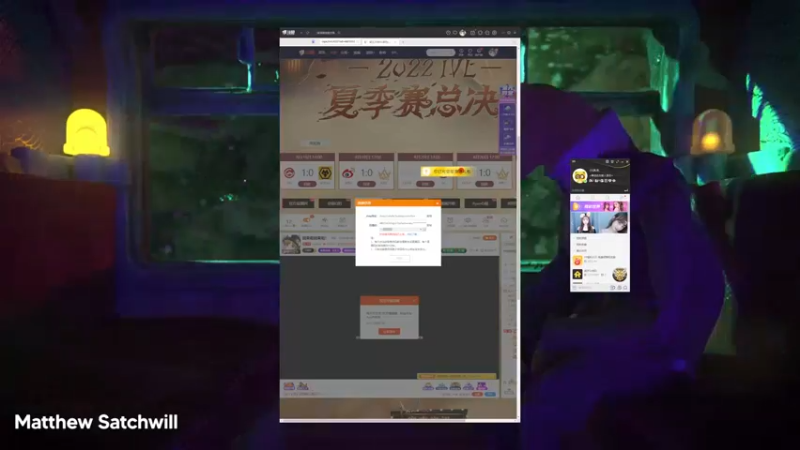This screenshot has height=450, width=800.
Task: Click the last purple gift icon on the gift bar
Action: pos(482,386)
